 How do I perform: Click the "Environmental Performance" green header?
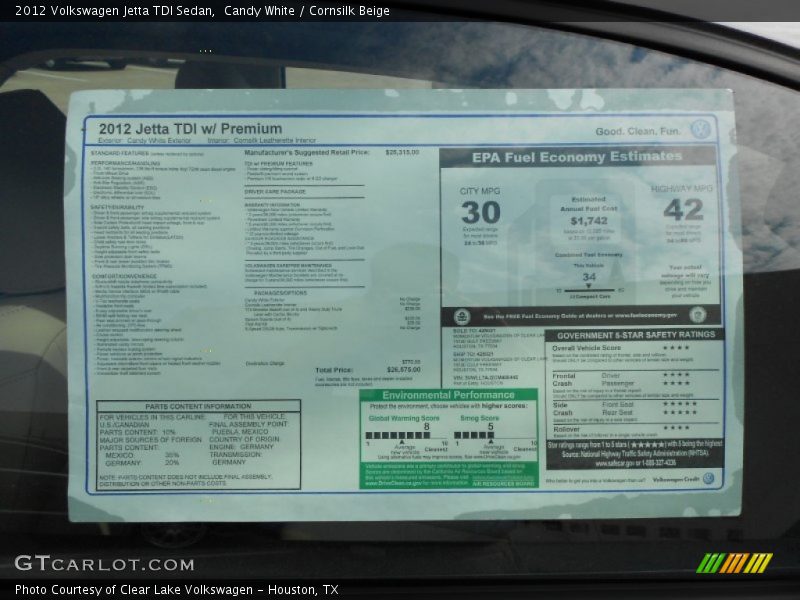tap(448, 395)
